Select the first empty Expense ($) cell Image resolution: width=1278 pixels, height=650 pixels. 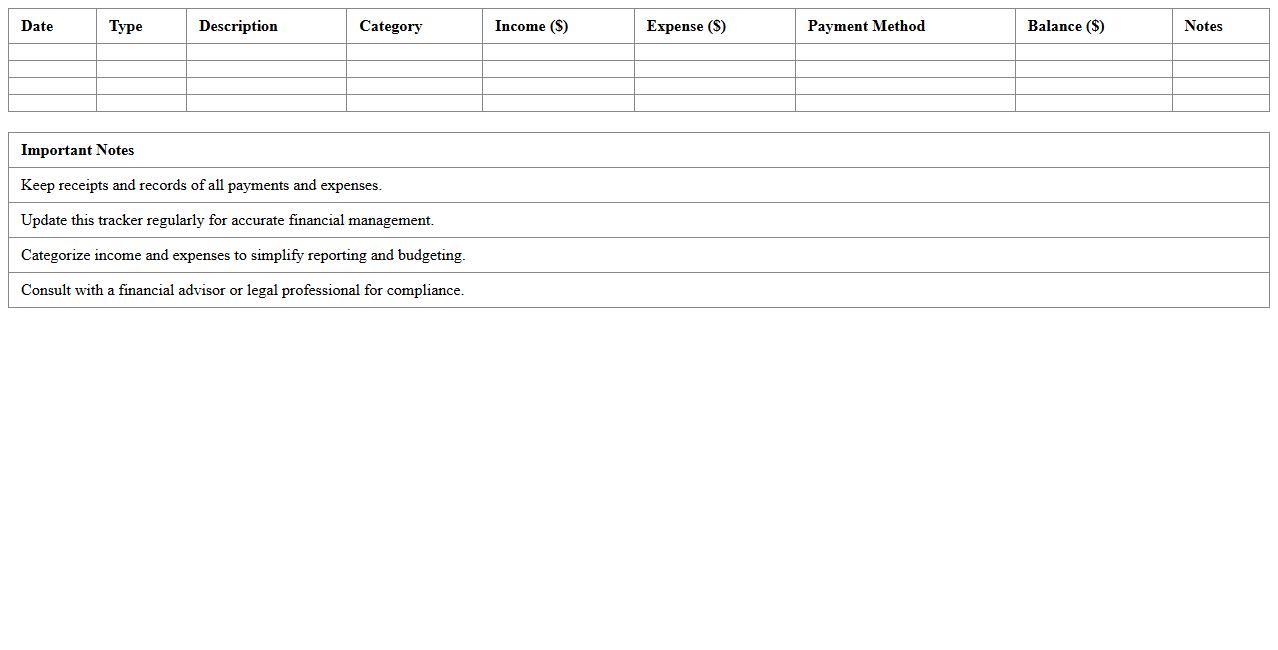(714, 52)
